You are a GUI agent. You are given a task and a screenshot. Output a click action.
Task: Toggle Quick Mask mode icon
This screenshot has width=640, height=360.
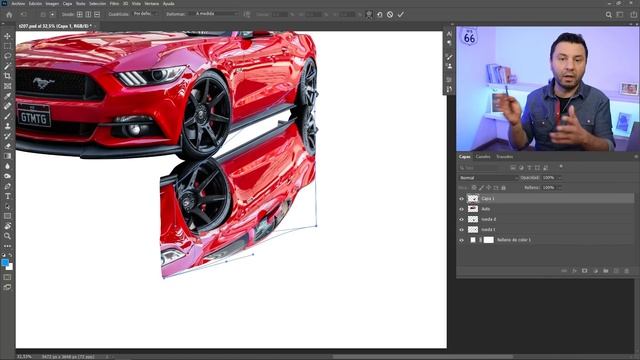coord(7,278)
